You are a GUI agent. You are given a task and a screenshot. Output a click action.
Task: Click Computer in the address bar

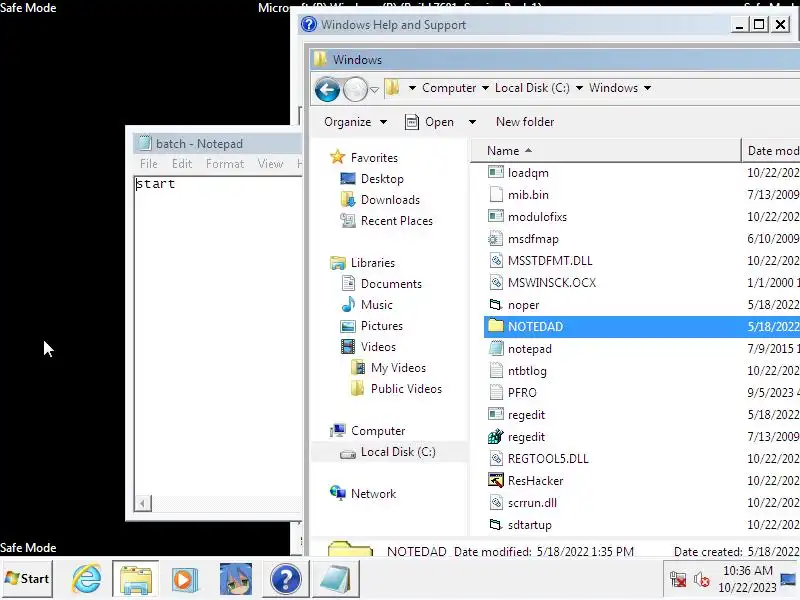[448, 88]
